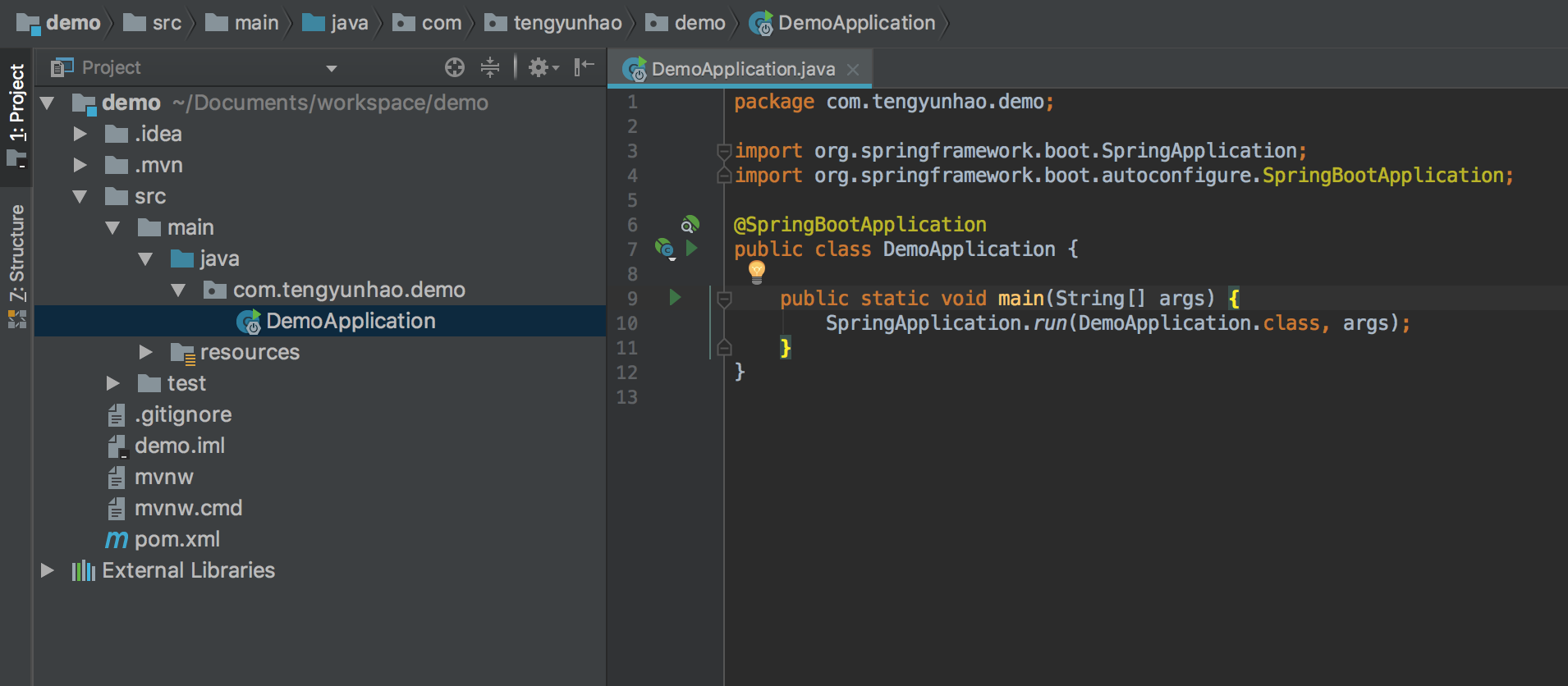Click the scroll from source target icon

tap(454, 67)
